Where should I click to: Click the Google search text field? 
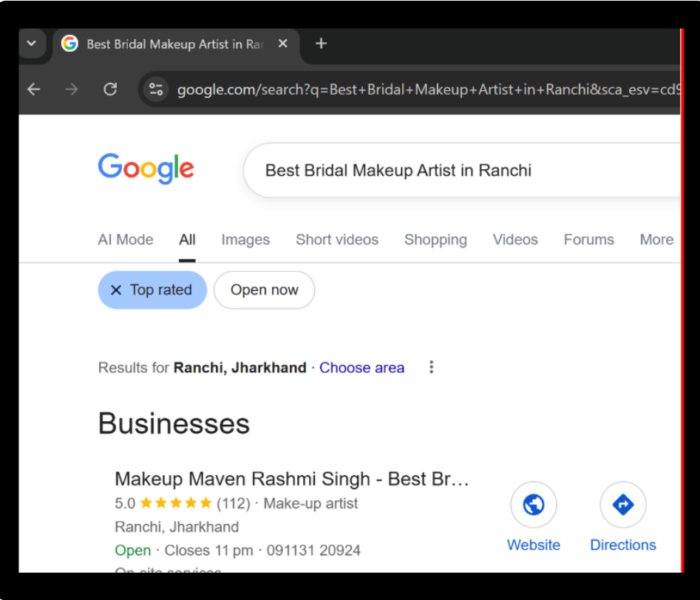tap(450, 170)
